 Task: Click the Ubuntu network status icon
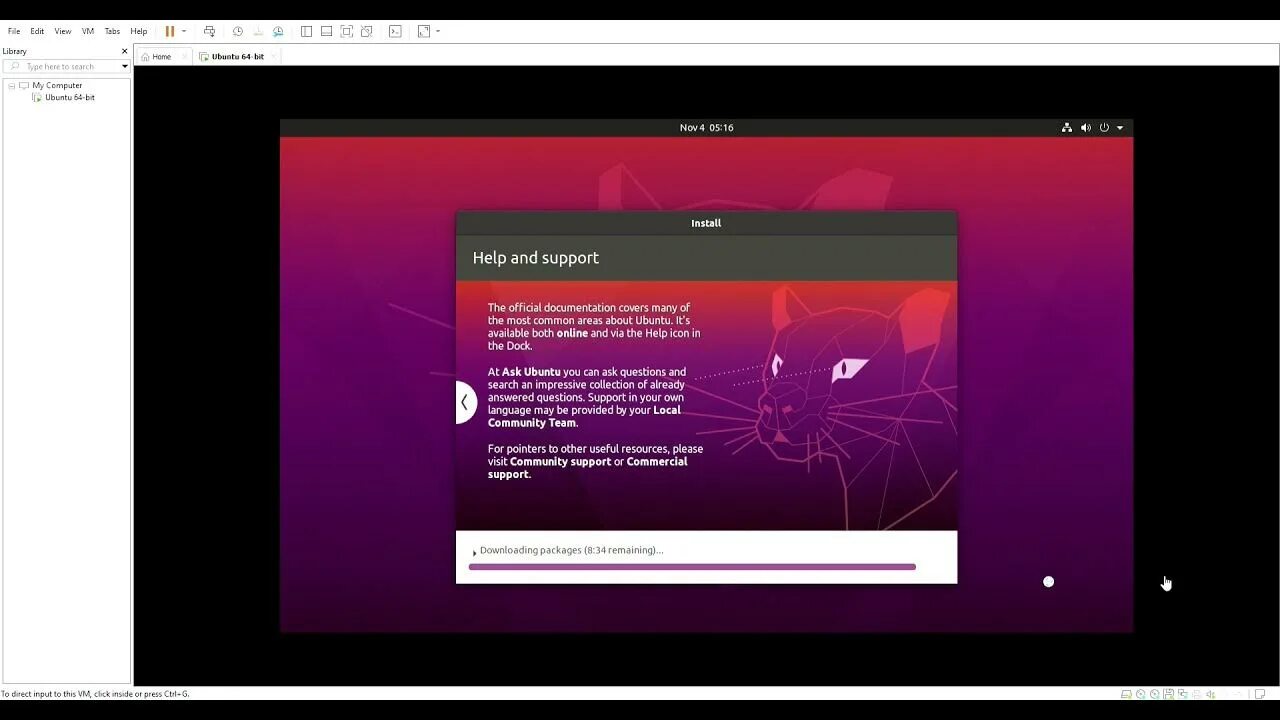point(1067,128)
